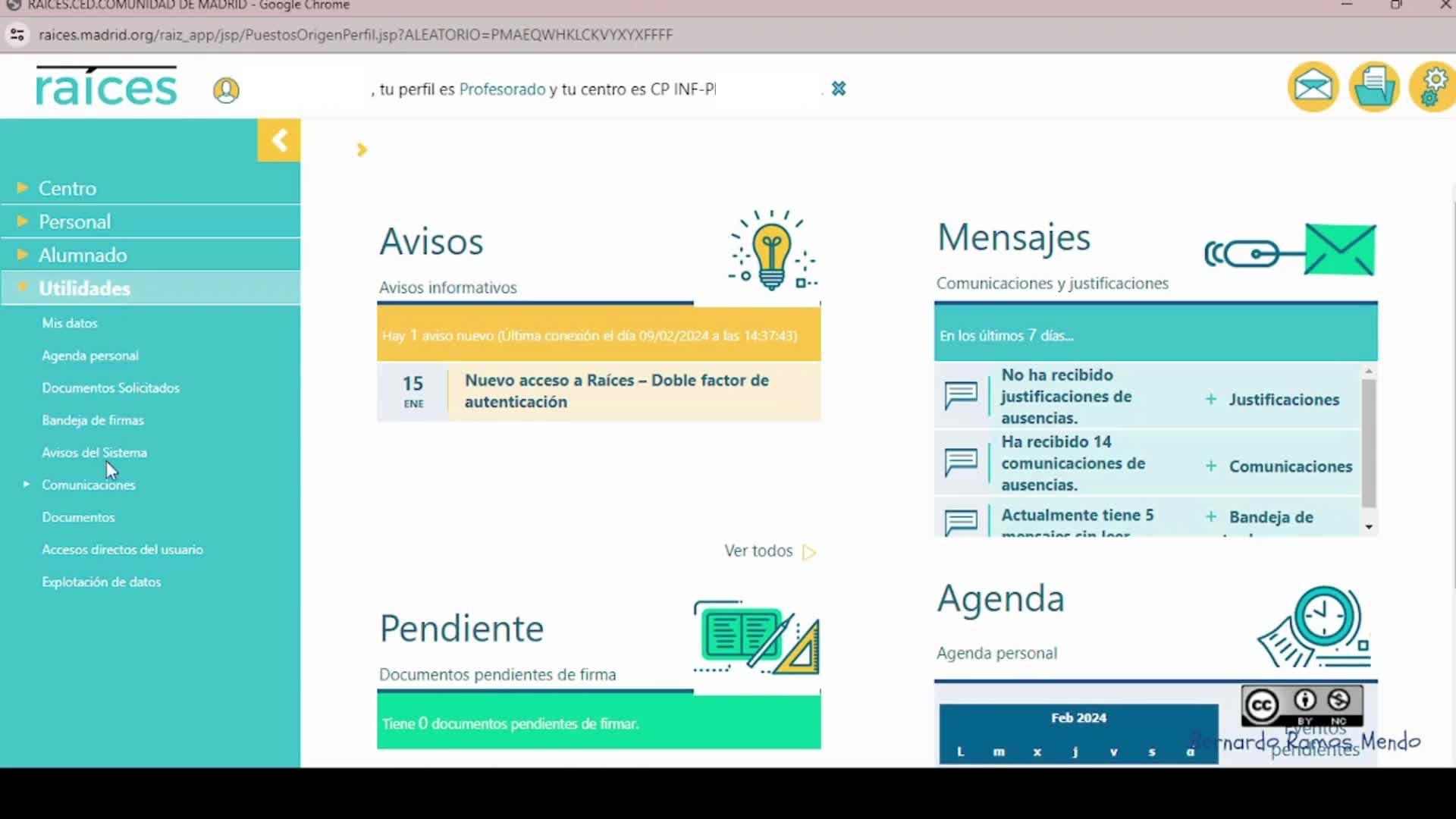This screenshot has width=1456, height=819.
Task: Click the small yellow breadcrumb arrow
Action: 362,150
